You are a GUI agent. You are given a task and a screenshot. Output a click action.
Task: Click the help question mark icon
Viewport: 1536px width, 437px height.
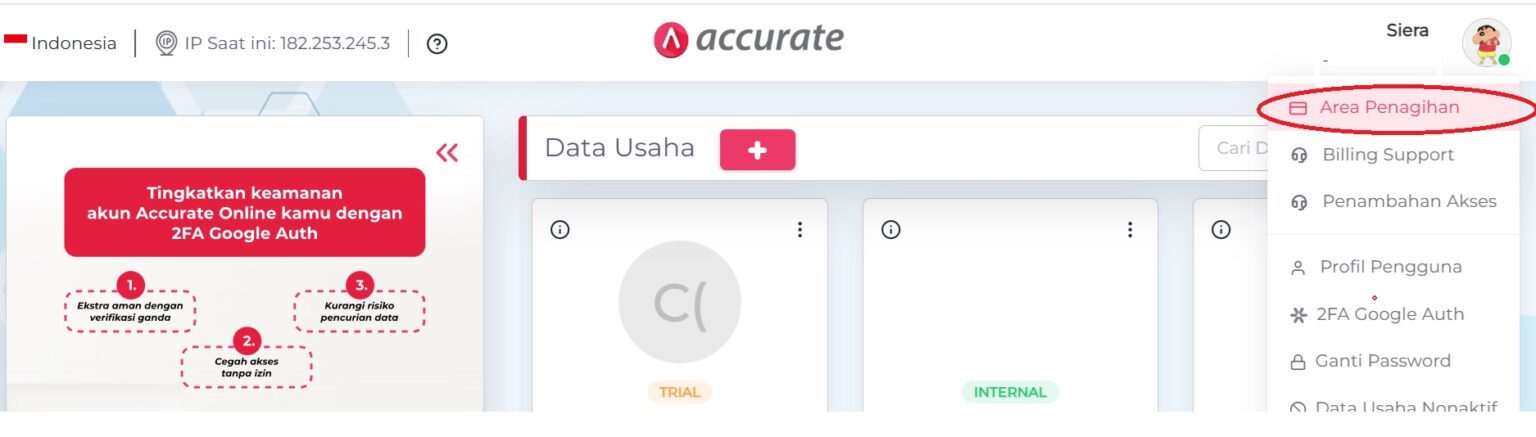[x=436, y=44]
